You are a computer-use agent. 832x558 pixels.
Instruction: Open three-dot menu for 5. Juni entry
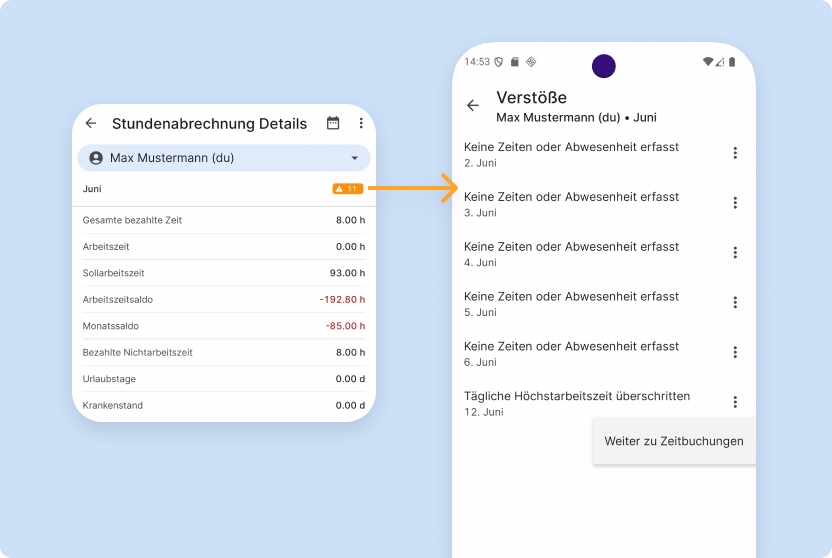735,302
